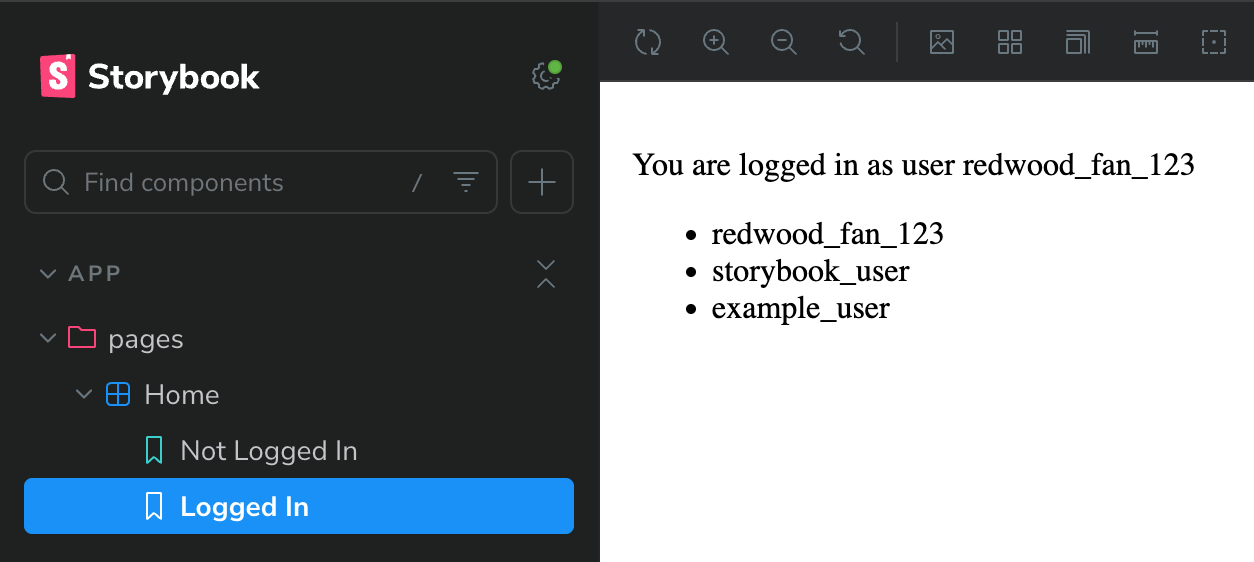This screenshot has width=1254, height=562.
Task: Click the filter icon in search bar
Action: pos(466,182)
